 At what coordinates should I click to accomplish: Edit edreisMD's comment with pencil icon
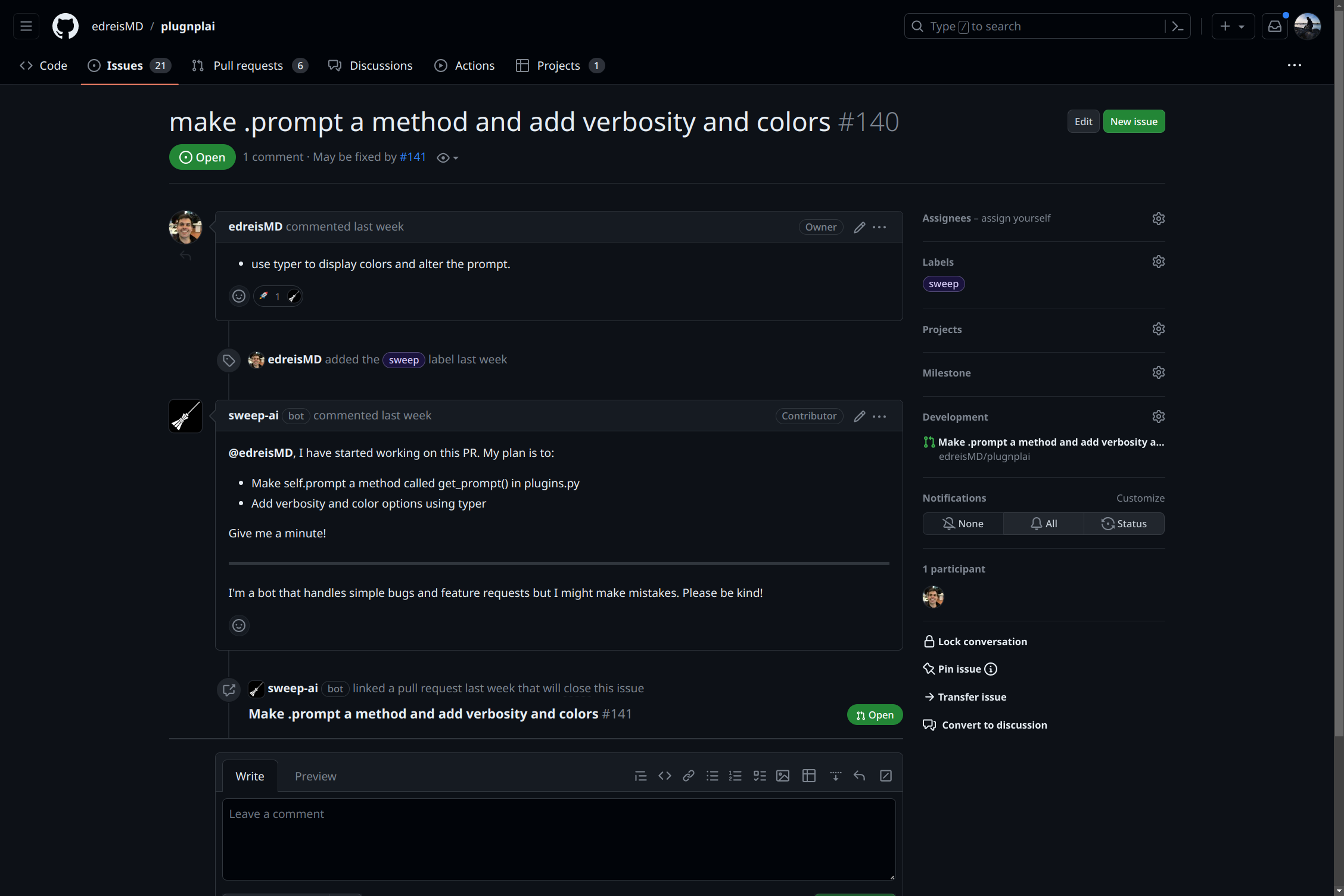[x=859, y=227]
